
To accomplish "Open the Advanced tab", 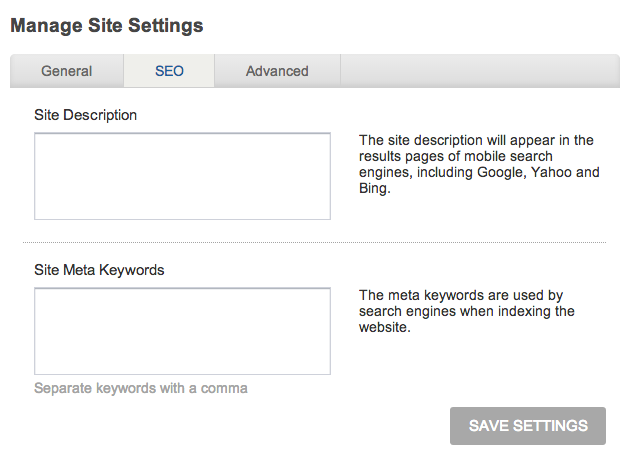I will tap(277, 71).
